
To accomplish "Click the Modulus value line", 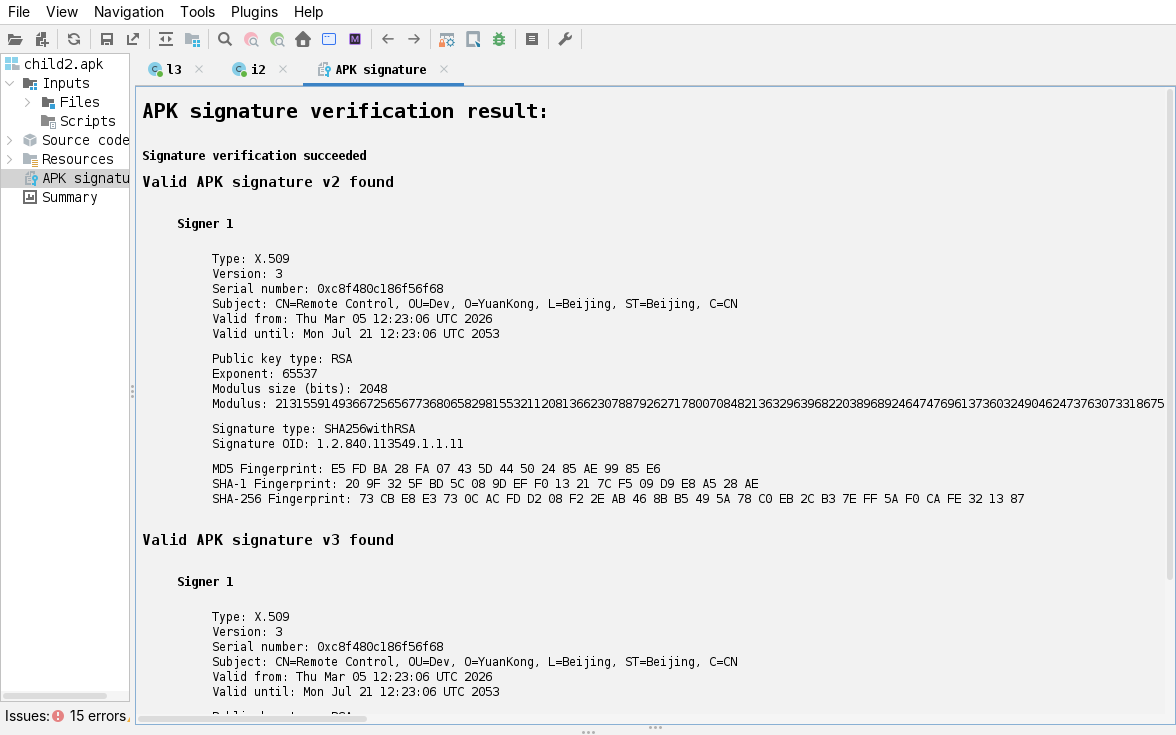I will pyautogui.click(x=688, y=404).
